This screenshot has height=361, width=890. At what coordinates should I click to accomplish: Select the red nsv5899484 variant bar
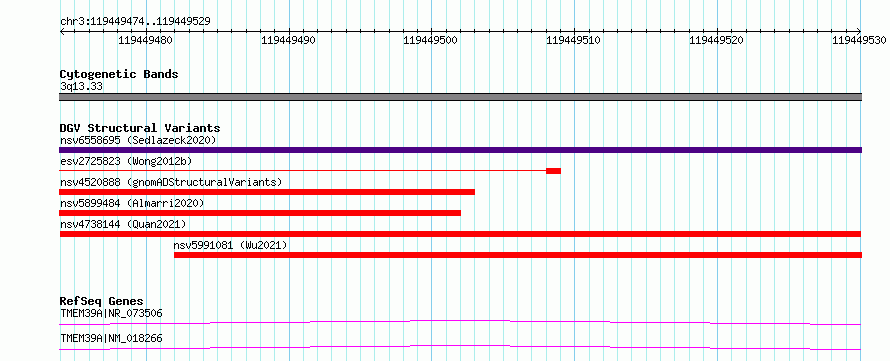pyautogui.click(x=260, y=213)
